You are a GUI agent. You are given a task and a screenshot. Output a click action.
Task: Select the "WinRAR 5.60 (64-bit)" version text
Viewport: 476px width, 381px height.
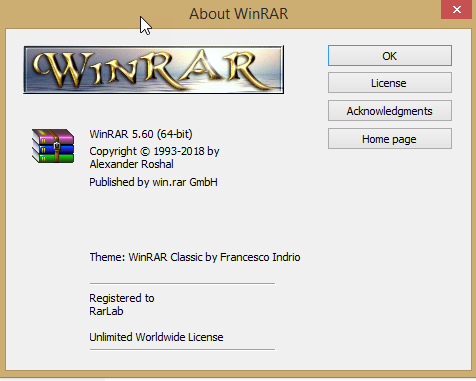click(141, 134)
